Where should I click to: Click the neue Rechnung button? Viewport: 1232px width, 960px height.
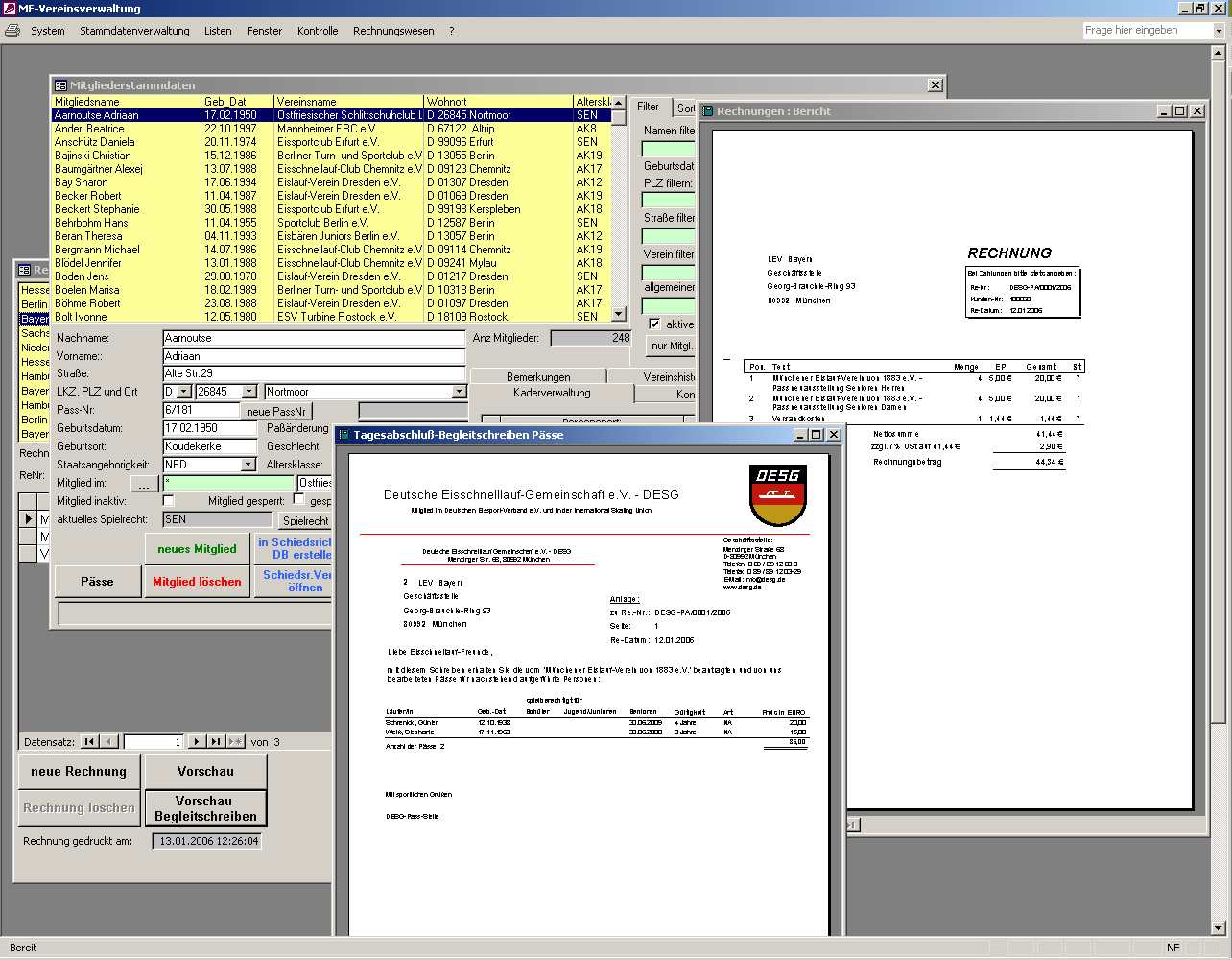click(x=79, y=771)
